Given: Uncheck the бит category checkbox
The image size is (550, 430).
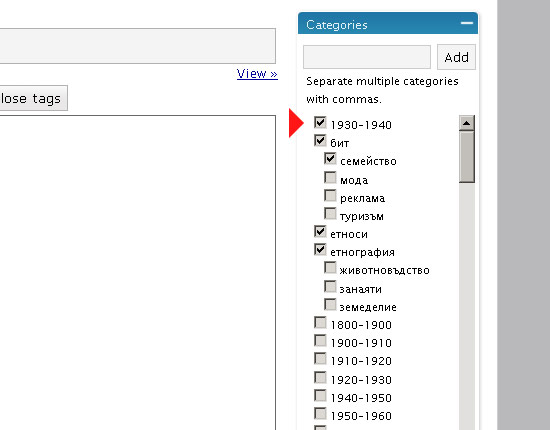Looking at the screenshot, I should point(320,141).
